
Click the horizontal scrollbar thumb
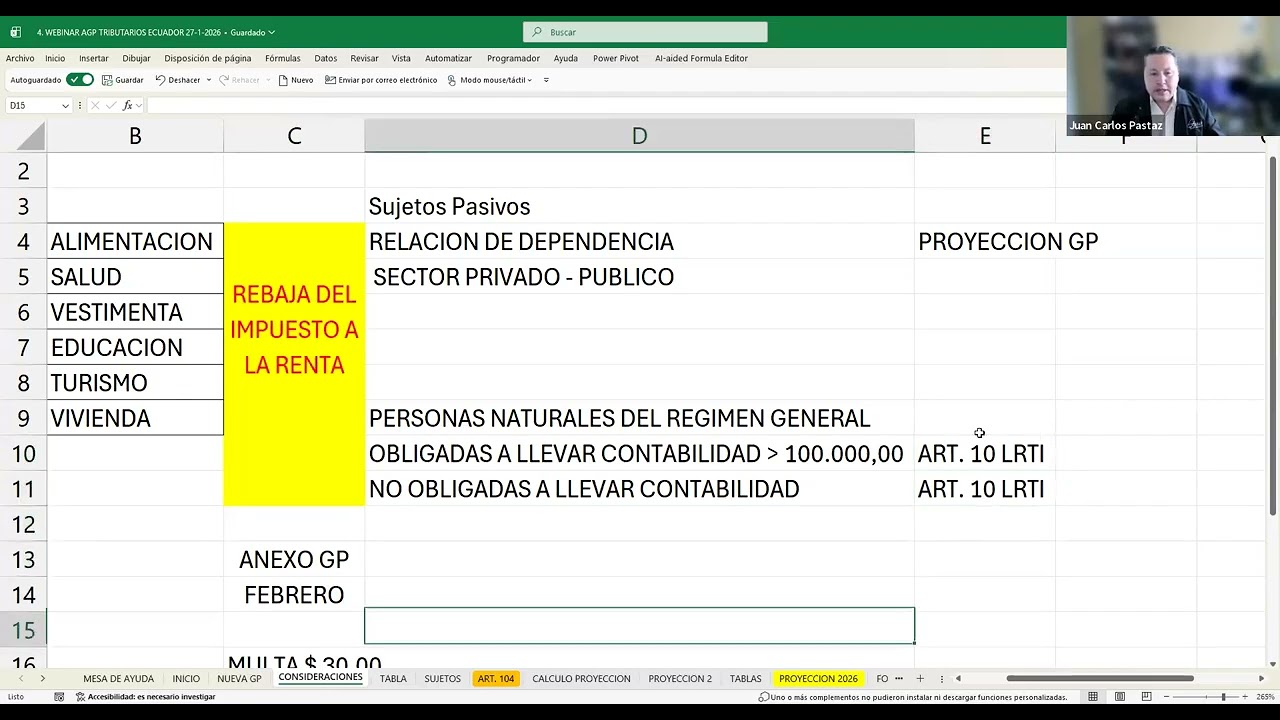1100,678
